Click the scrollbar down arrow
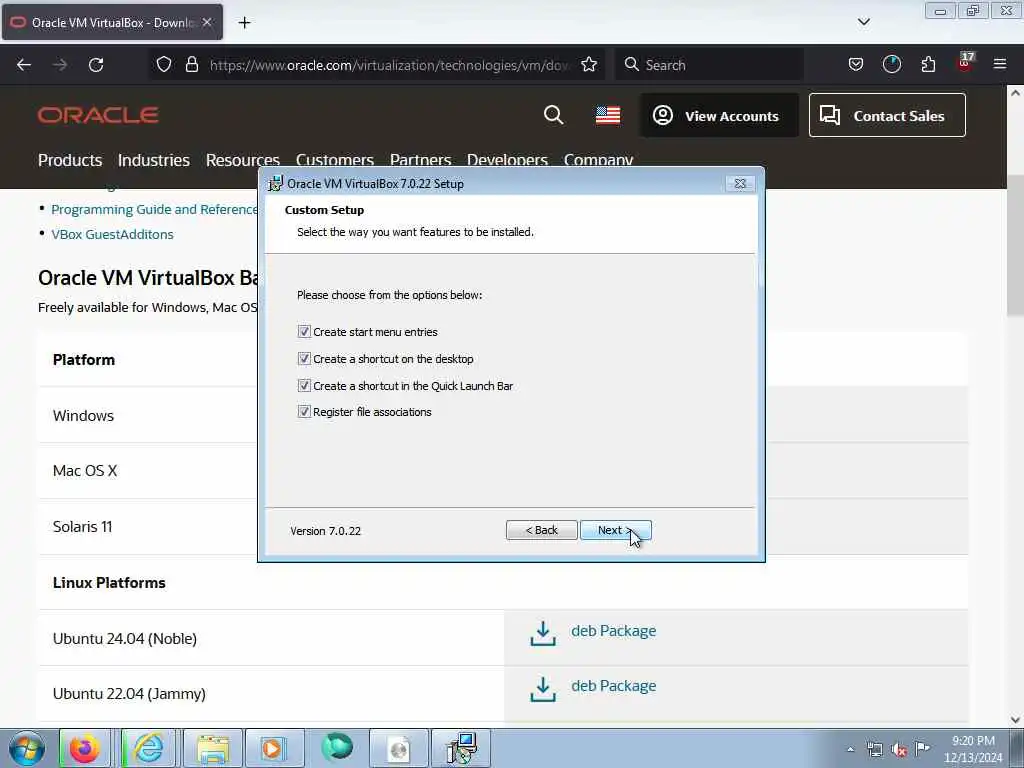 click(x=1015, y=720)
